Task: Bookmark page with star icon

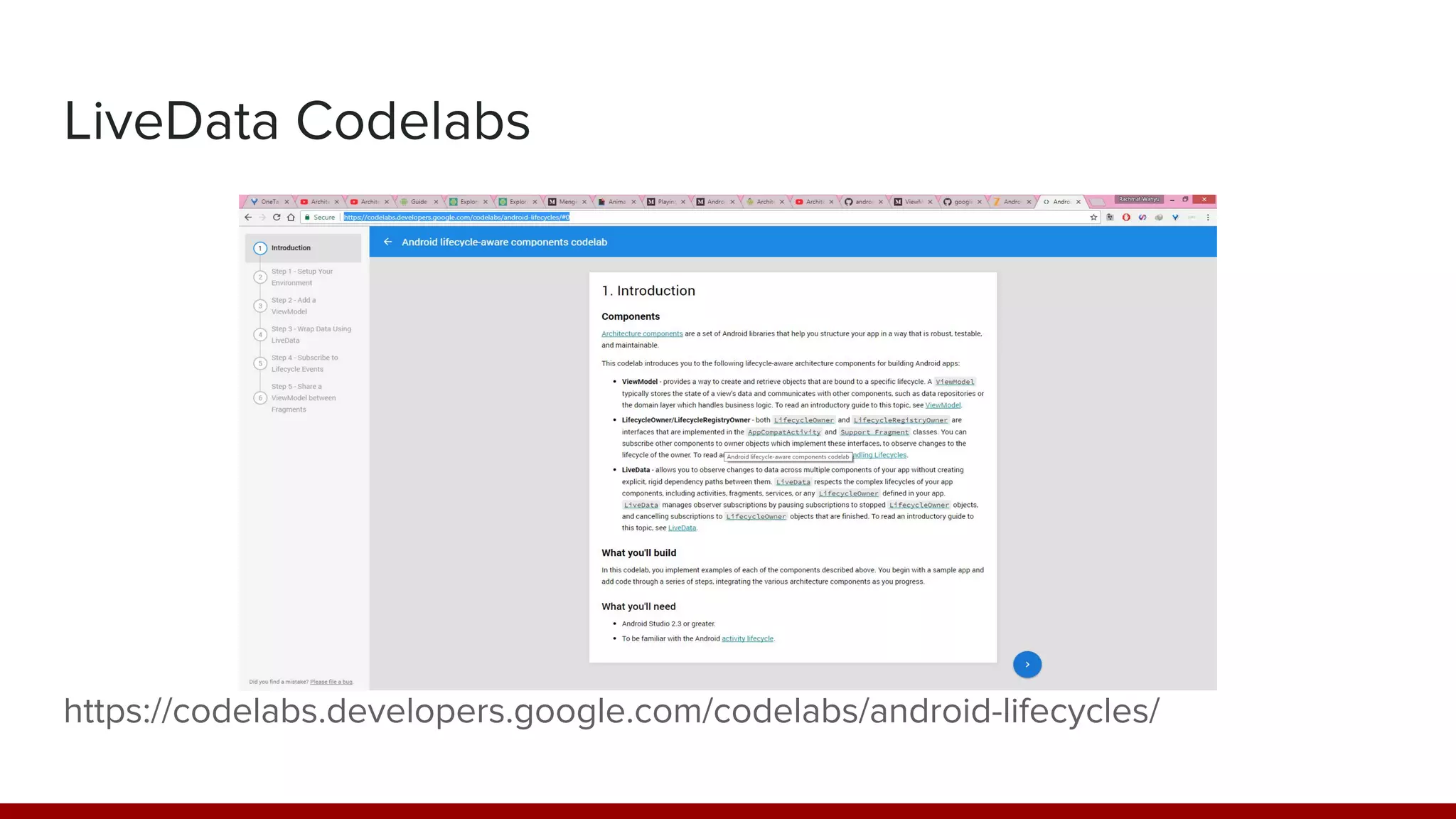Action: [x=1093, y=218]
